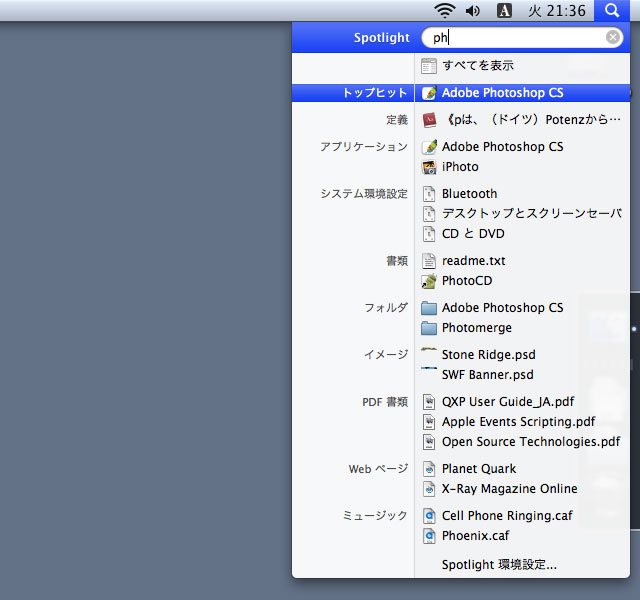Click the PhotoCD alias icon

click(429, 281)
